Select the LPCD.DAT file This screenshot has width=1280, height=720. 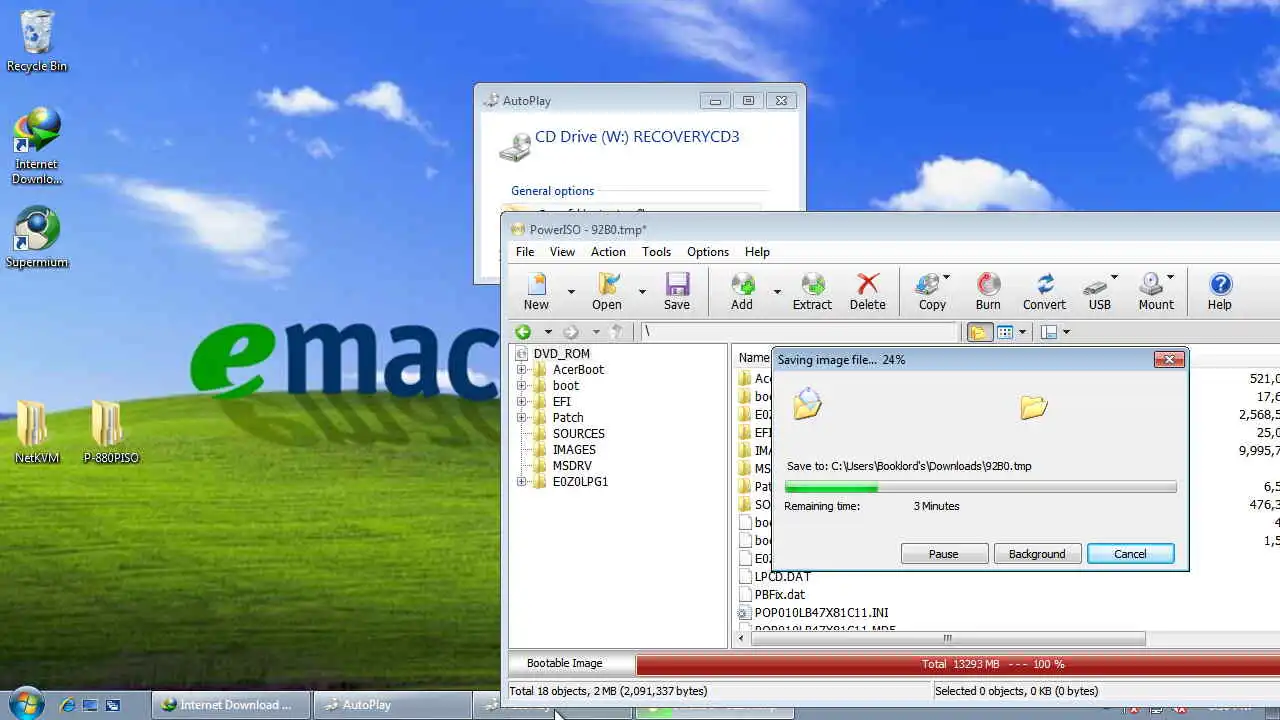(x=774, y=577)
